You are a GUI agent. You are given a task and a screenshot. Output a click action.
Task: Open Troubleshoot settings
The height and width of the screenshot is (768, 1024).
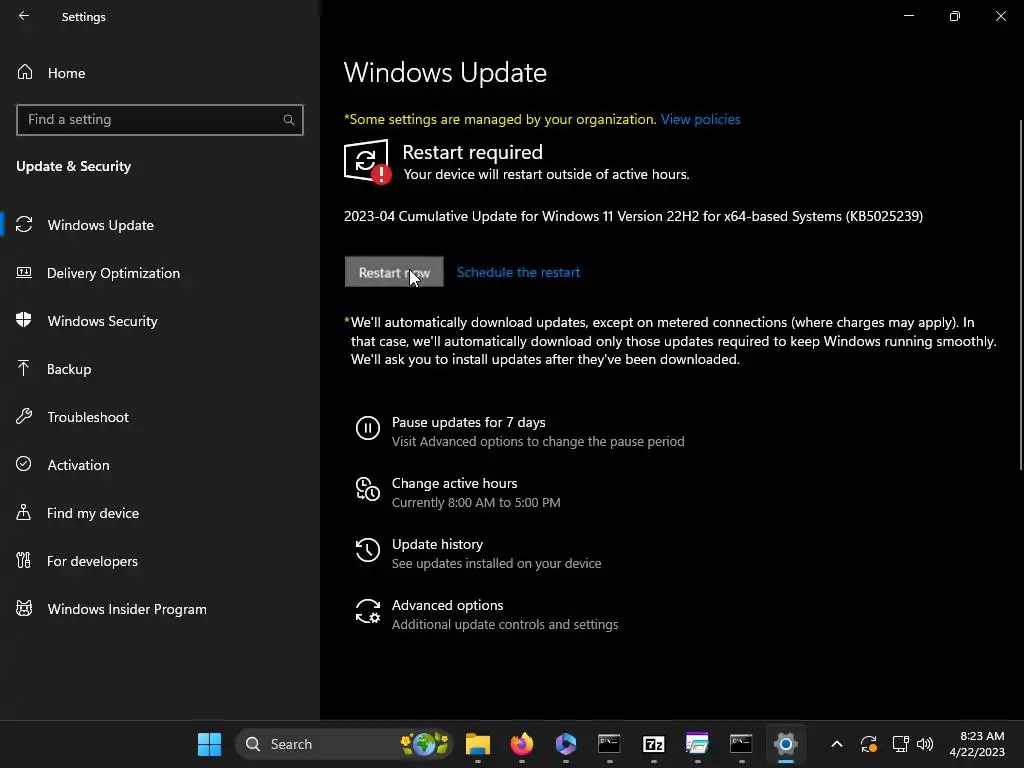coord(88,417)
